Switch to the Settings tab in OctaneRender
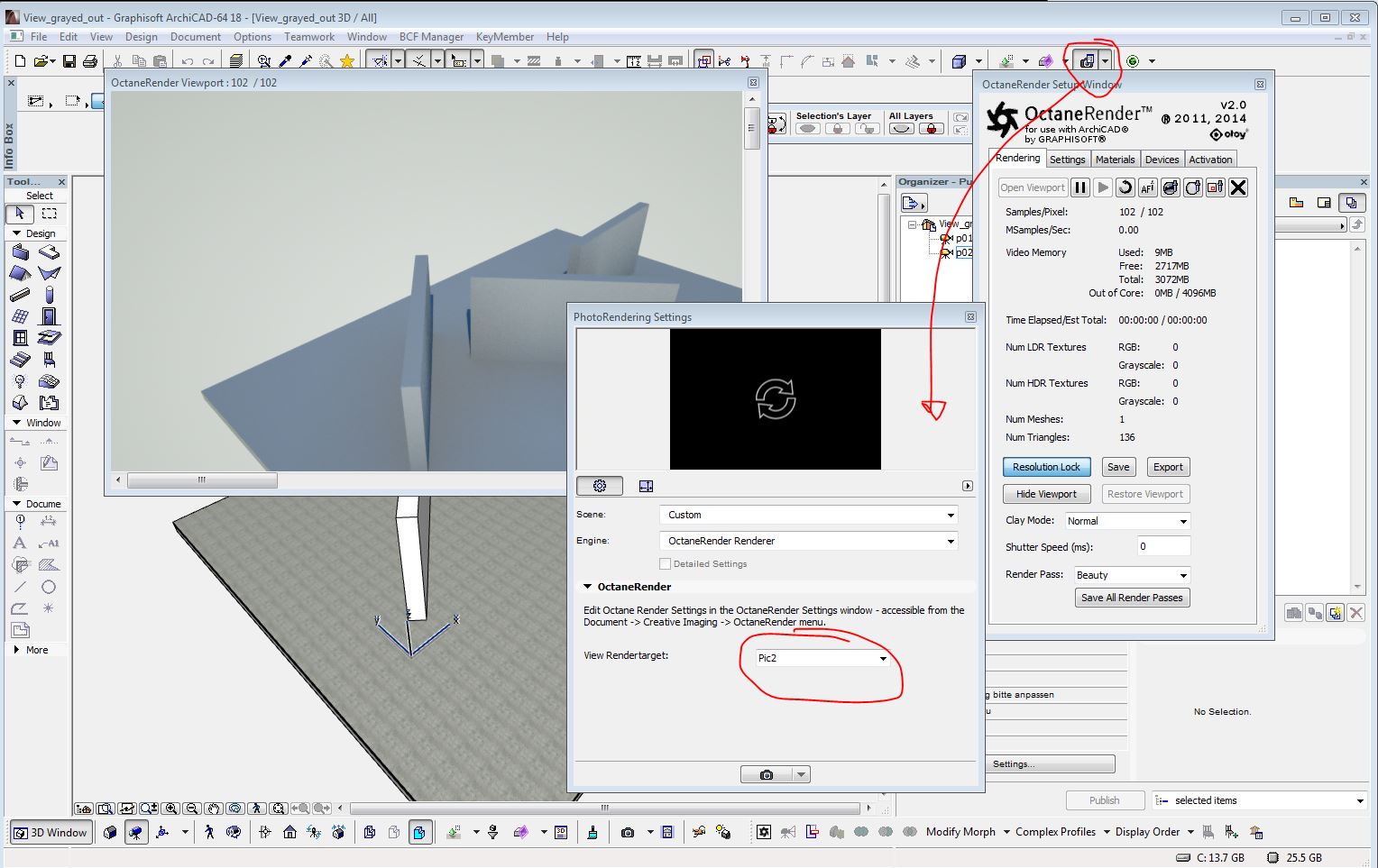This screenshot has width=1378, height=868. tap(1068, 160)
